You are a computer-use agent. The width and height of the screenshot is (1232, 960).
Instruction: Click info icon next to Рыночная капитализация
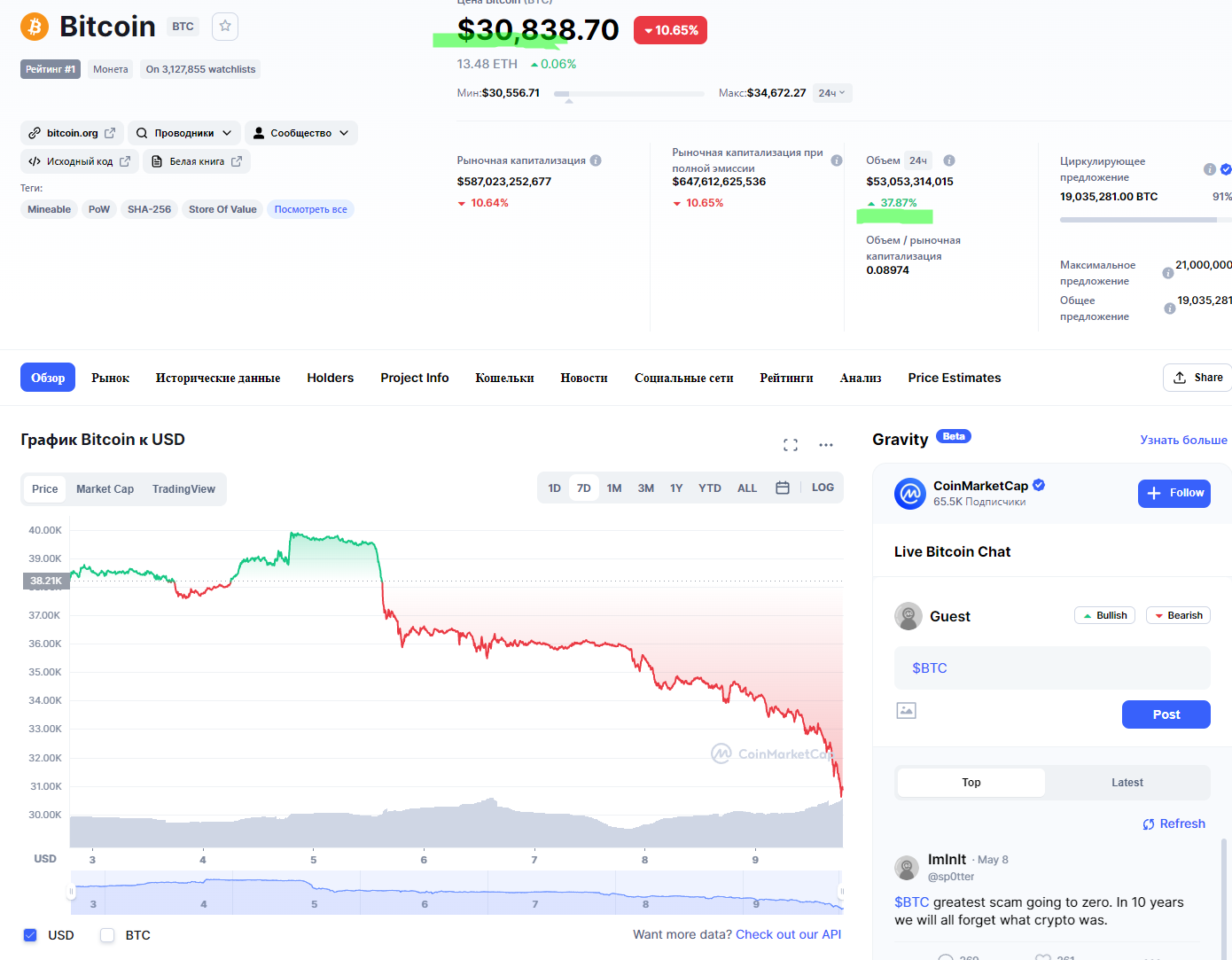coord(596,160)
